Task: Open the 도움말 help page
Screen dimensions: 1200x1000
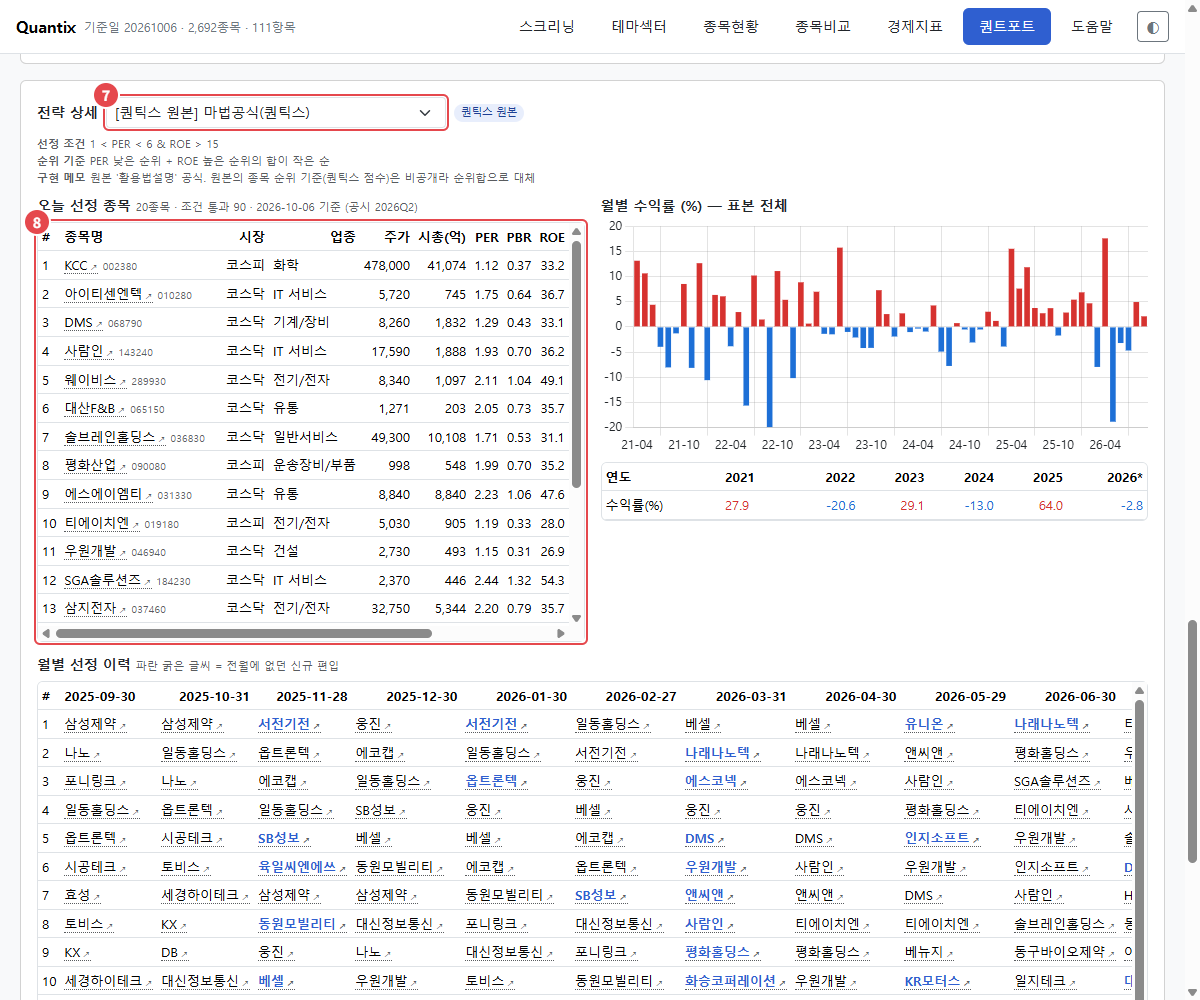Action: coord(1092,27)
